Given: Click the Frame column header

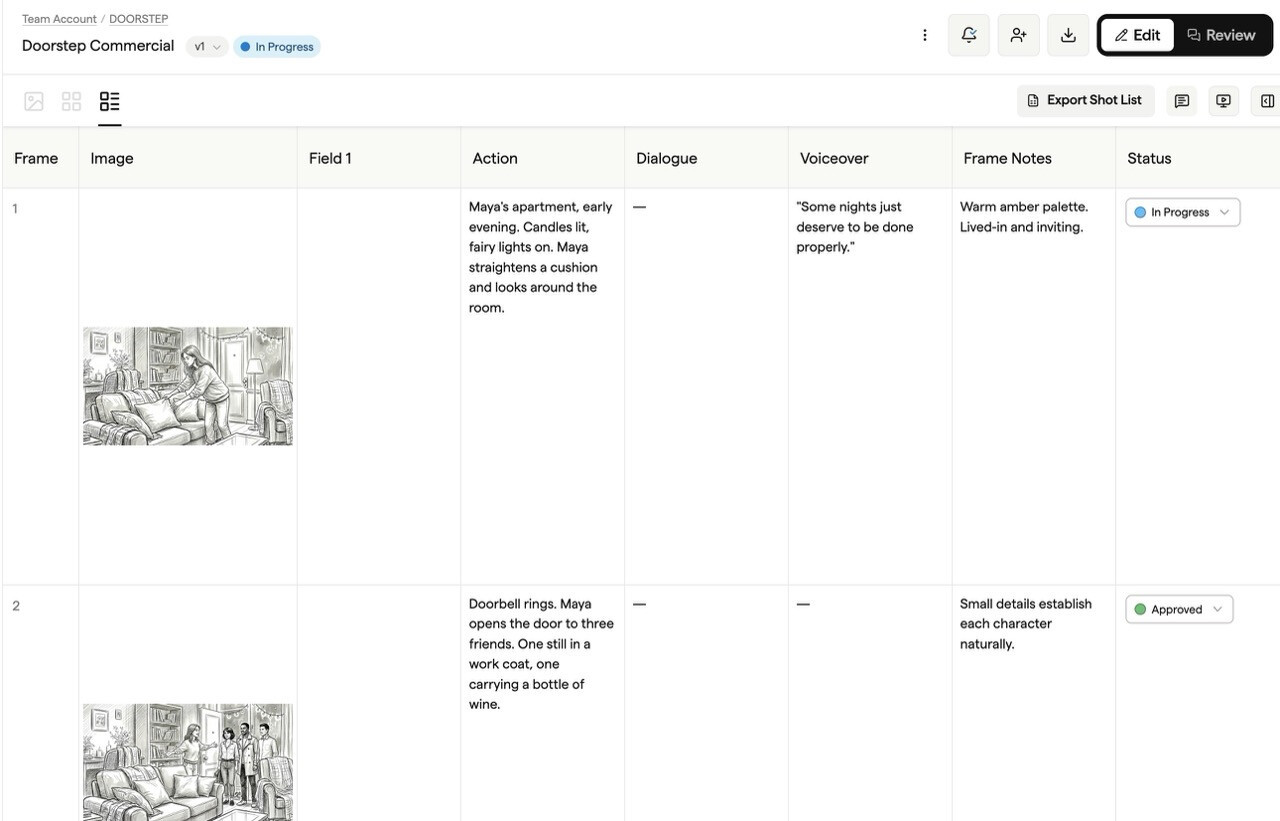Looking at the screenshot, I should point(40,158).
